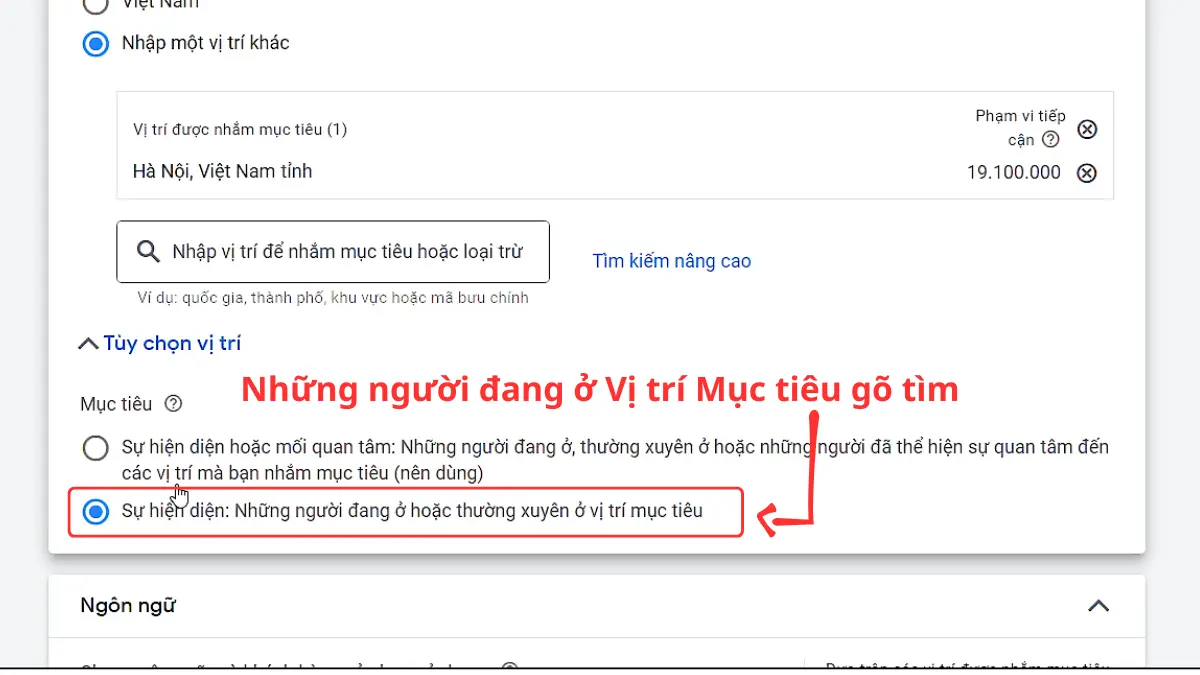
Task: Select the "Việt Nam" radio button
Action: pos(96,5)
